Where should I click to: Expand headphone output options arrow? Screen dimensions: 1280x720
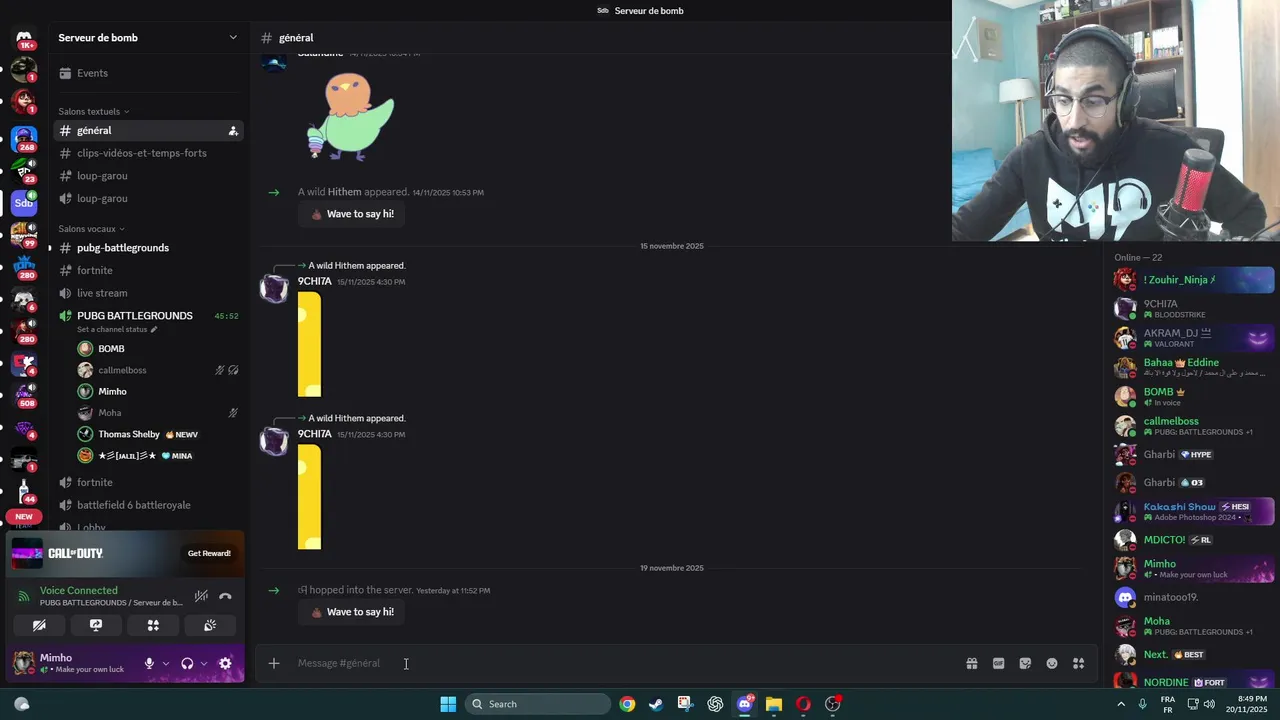click(x=204, y=663)
